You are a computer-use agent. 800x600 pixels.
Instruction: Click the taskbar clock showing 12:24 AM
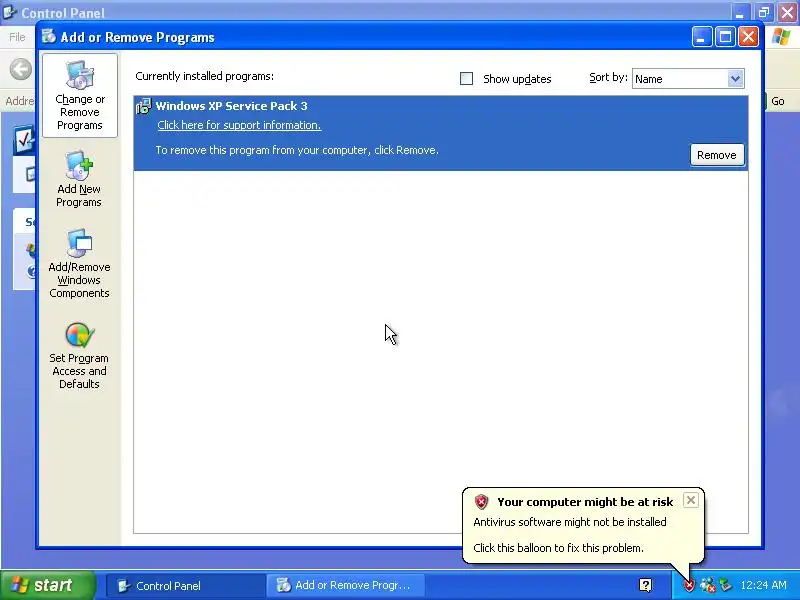click(x=763, y=585)
